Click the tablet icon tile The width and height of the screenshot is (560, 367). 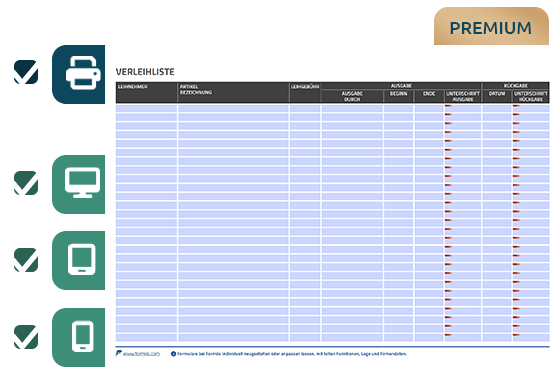point(79,260)
